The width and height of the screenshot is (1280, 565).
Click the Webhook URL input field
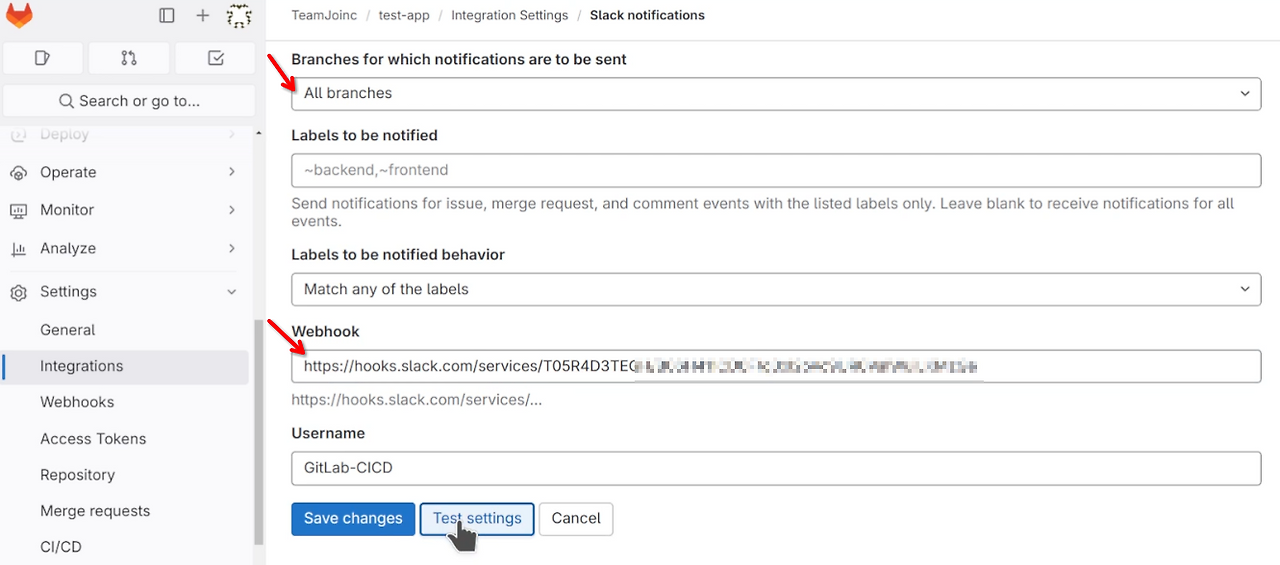[x=776, y=366]
